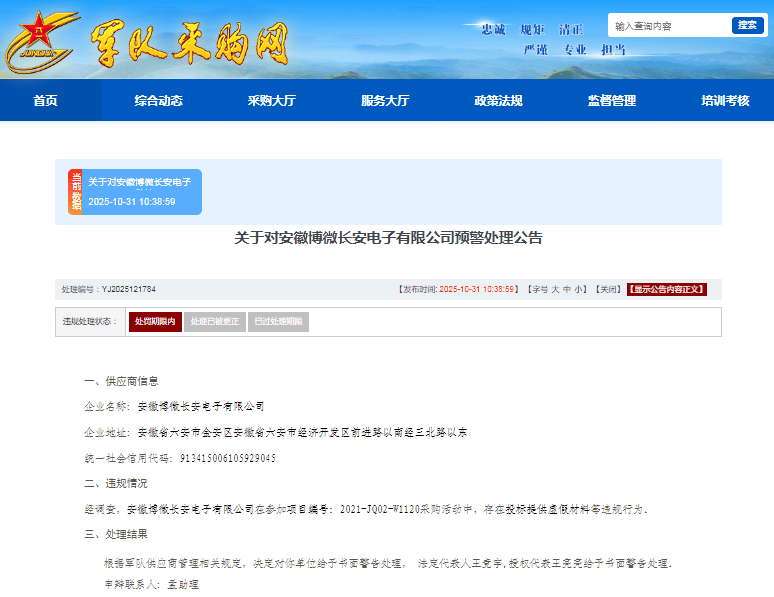The image size is (774, 597).
Task: Open the 政策法规 navigation menu
Action: [498, 100]
